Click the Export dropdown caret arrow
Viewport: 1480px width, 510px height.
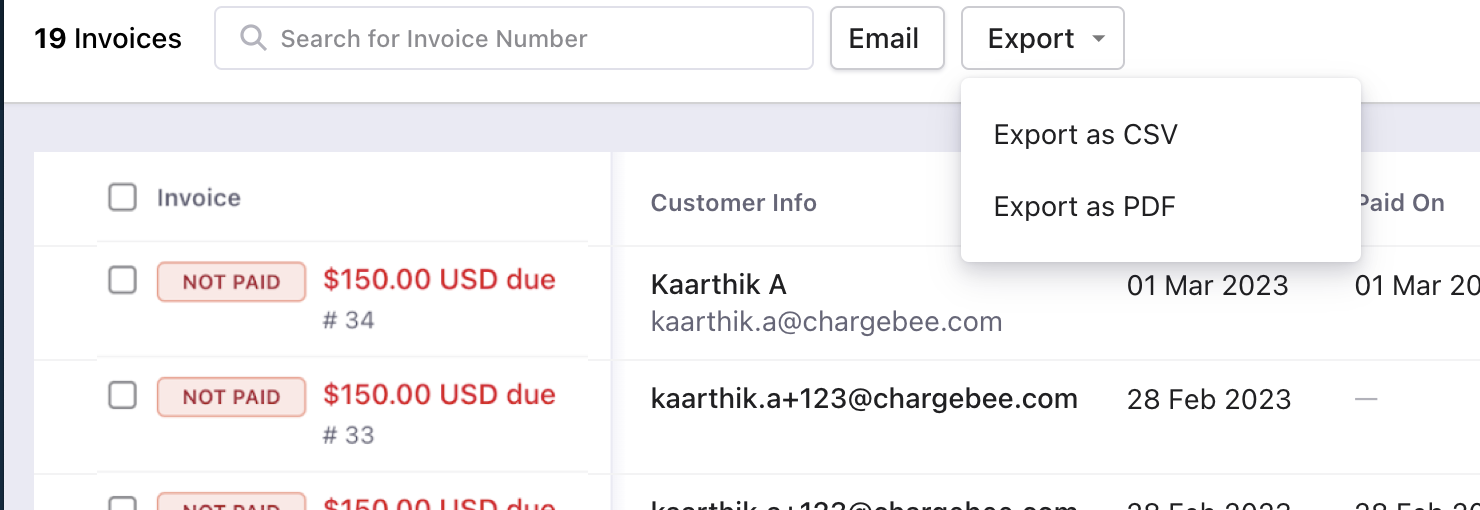pos(1098,39)
